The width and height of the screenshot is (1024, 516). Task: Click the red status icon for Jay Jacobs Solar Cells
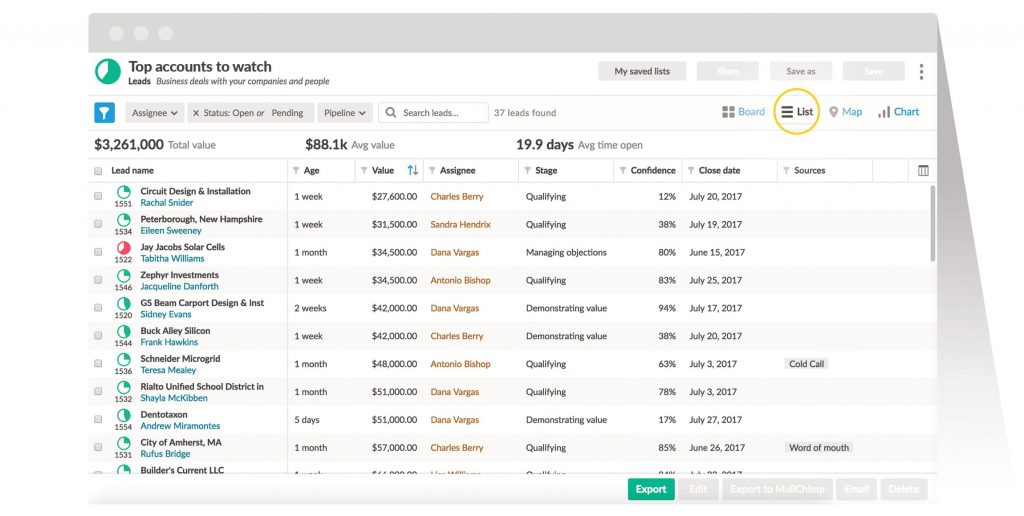coord(124,248)
